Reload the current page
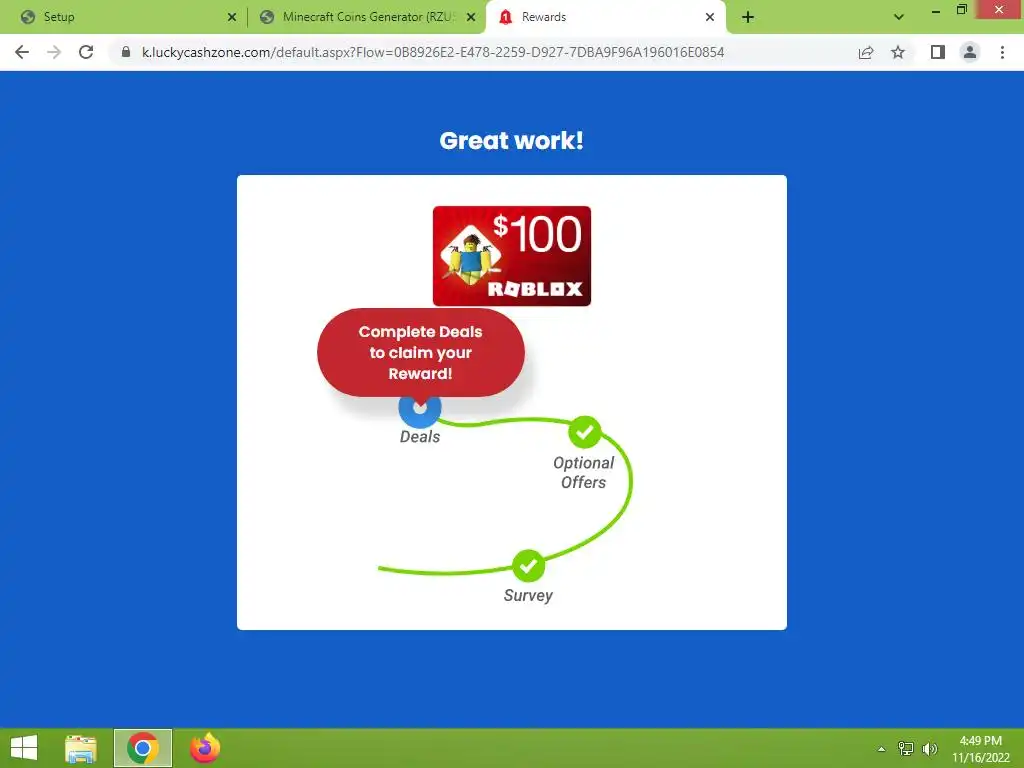Image resolution: width=1024 pixels, height=768 pixels. pos(86,52)
